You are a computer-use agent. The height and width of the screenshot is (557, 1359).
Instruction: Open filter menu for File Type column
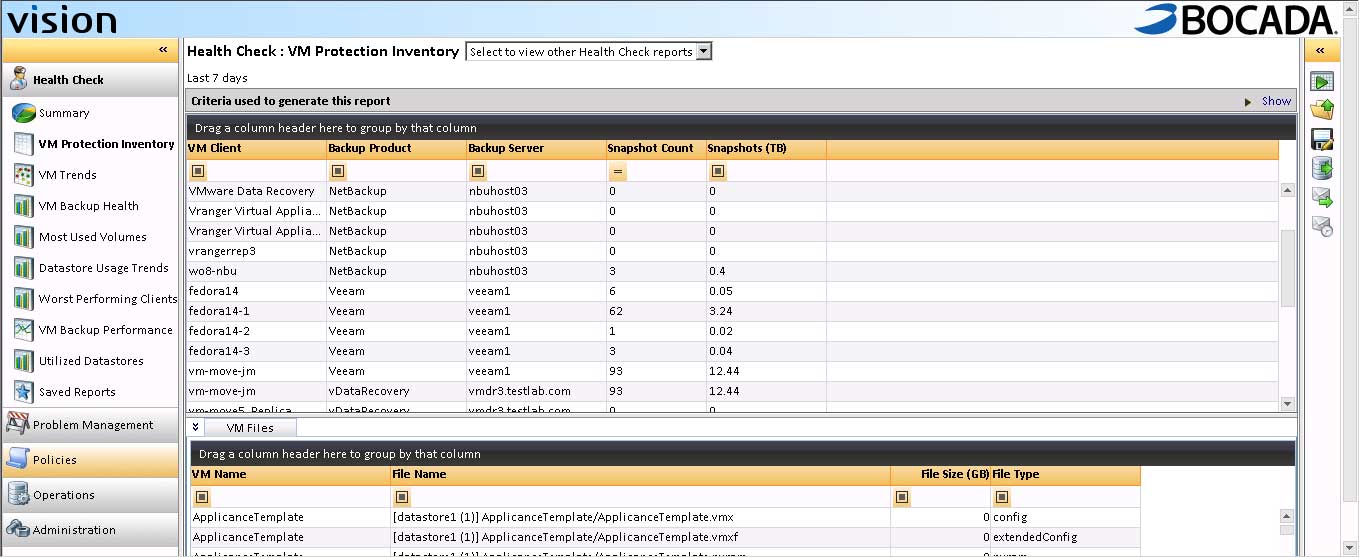point(1002,497)
